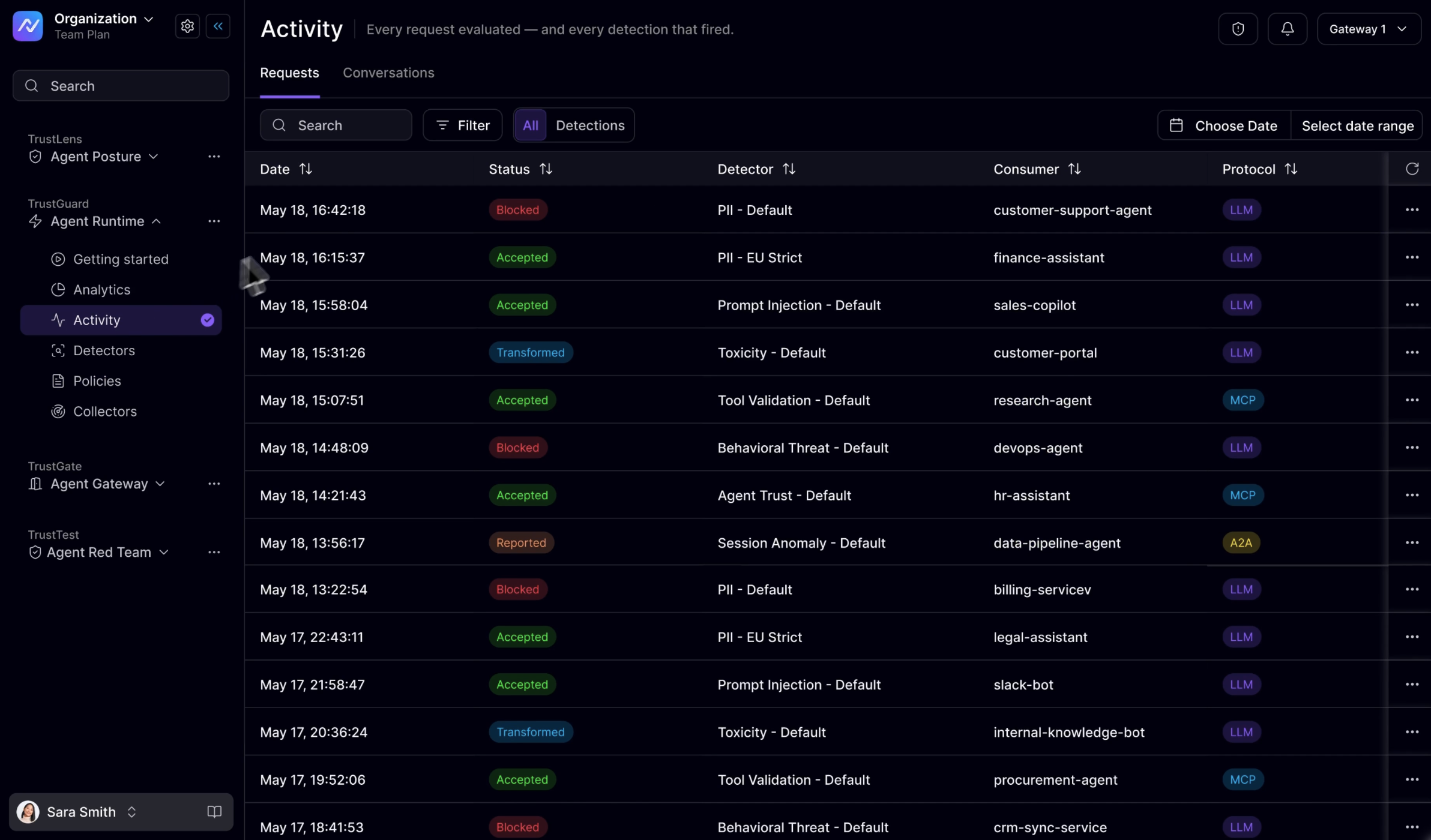Switch to the Requests tab
Image resolution: width=1431 pixels, height=840 pixels.
point(289,73)
